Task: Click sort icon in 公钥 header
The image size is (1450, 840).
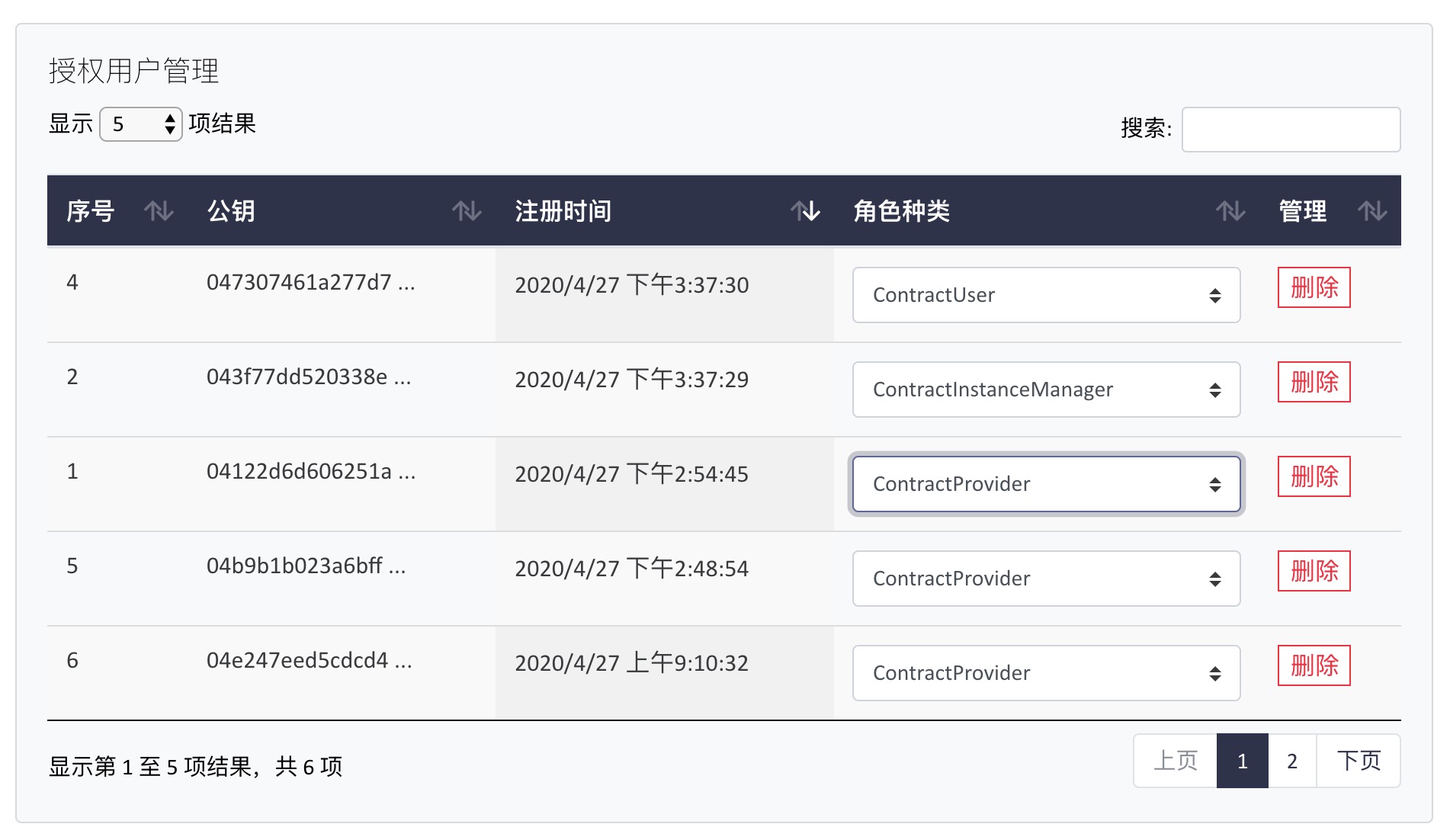Action: tap(466, 211)
